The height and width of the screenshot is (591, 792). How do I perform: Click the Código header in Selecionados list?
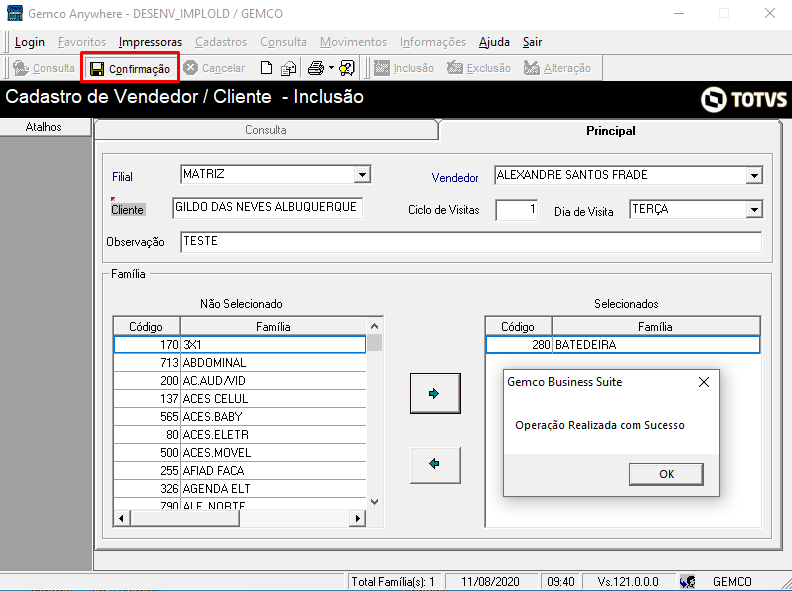pyautogui.click(x=518, y=327)
